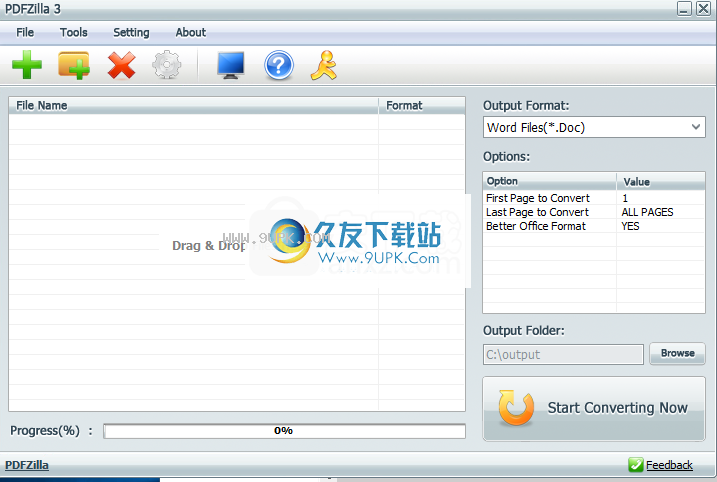Image resolution: width=717 pixels, height=482 pixels.
Task: Click the yellow running man icon
Action: (x=324, y=65)
